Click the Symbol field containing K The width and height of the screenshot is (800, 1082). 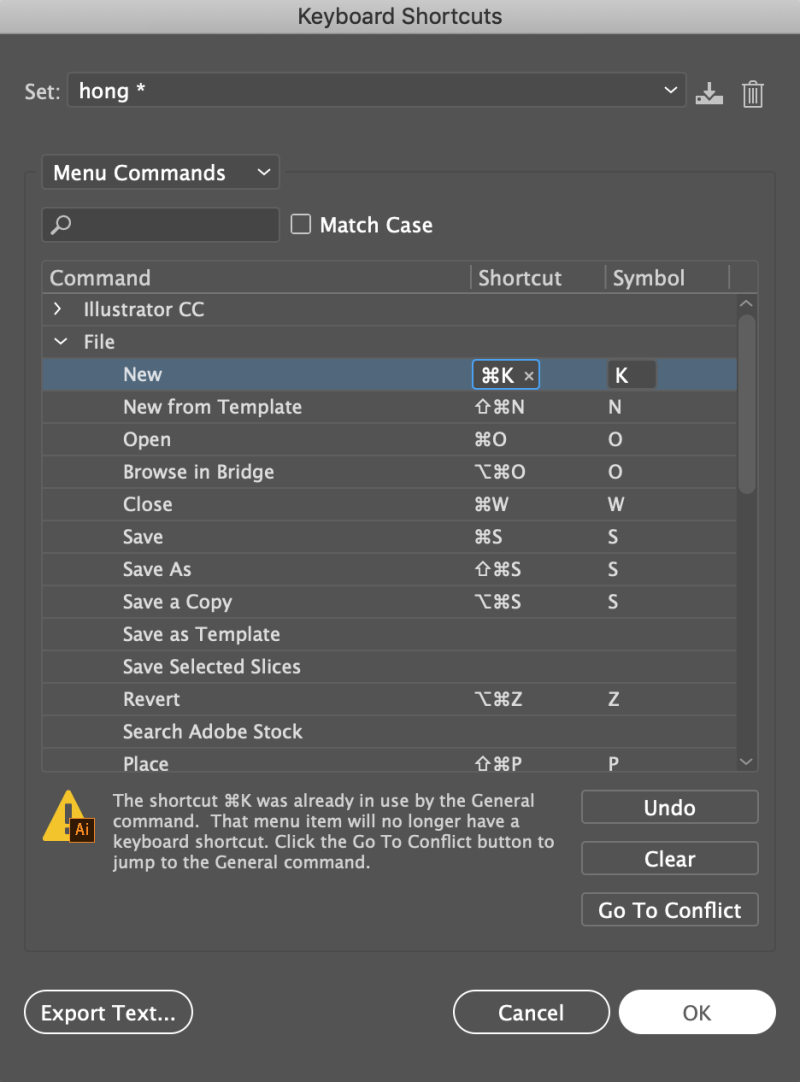point(631,375)
